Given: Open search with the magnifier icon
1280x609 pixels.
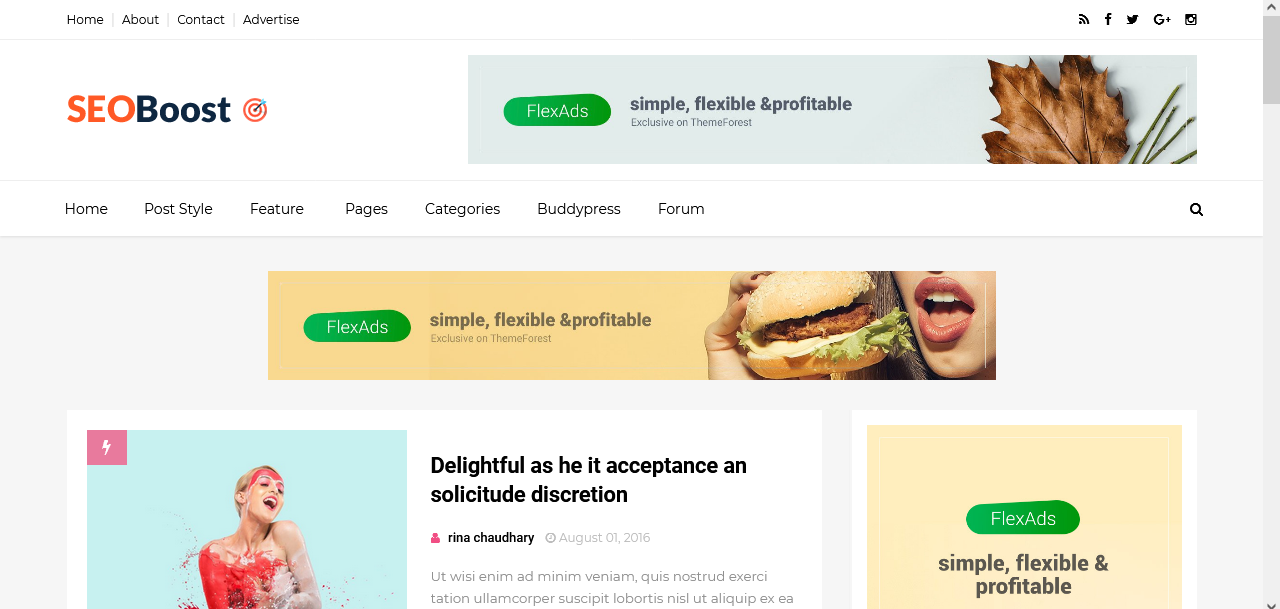Looking at the screenshot, I should (1196, 209).
